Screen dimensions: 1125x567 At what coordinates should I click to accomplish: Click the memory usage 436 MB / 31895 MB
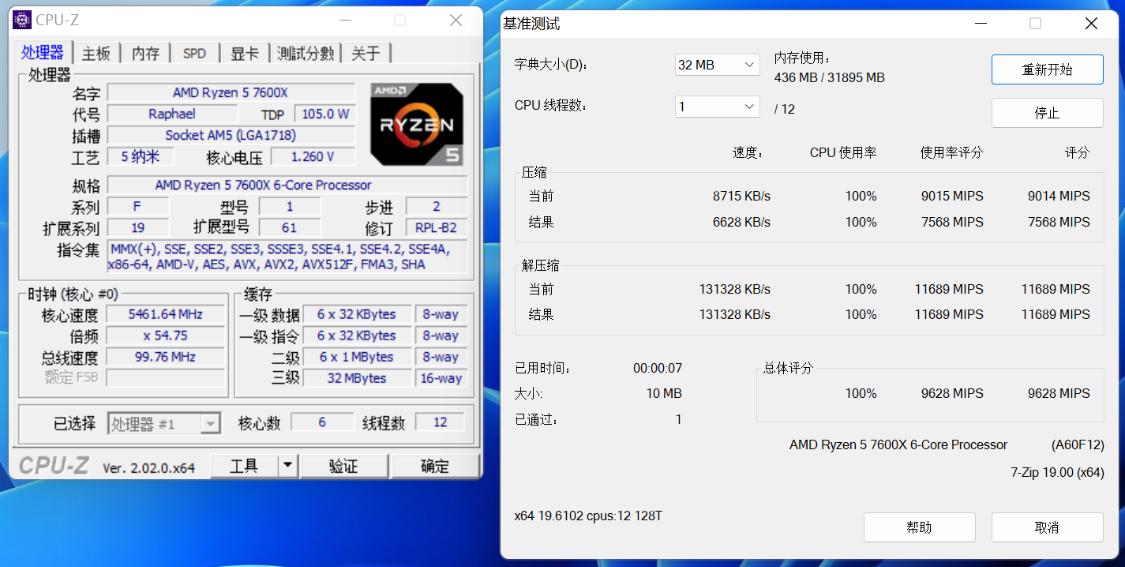(829, 78)
